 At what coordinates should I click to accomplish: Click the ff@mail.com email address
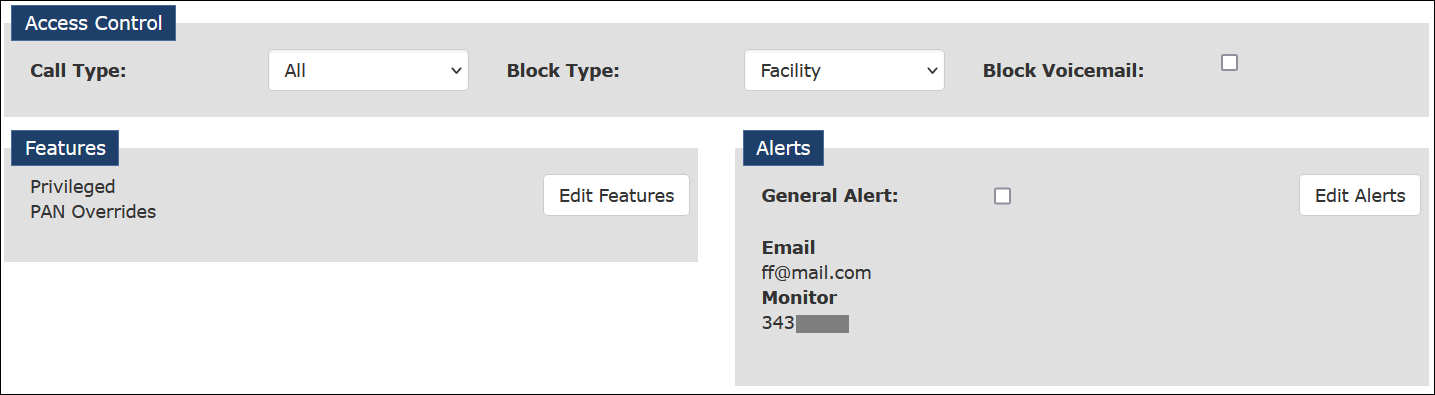[x=816, y=272]
